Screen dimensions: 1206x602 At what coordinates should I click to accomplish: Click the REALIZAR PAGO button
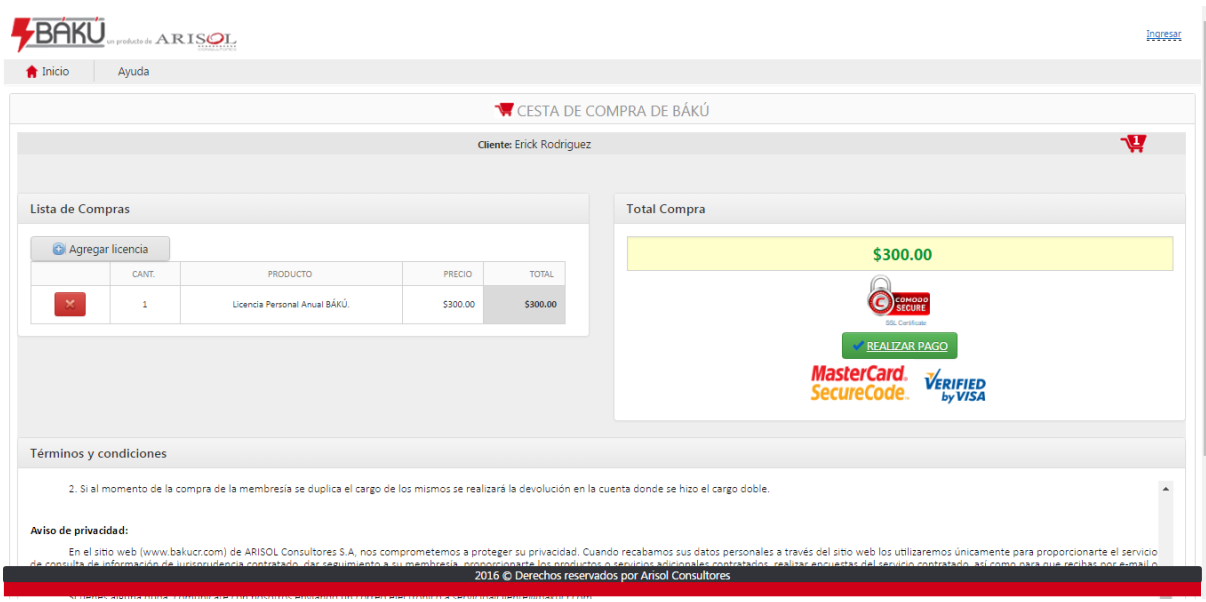pos(899,346)
